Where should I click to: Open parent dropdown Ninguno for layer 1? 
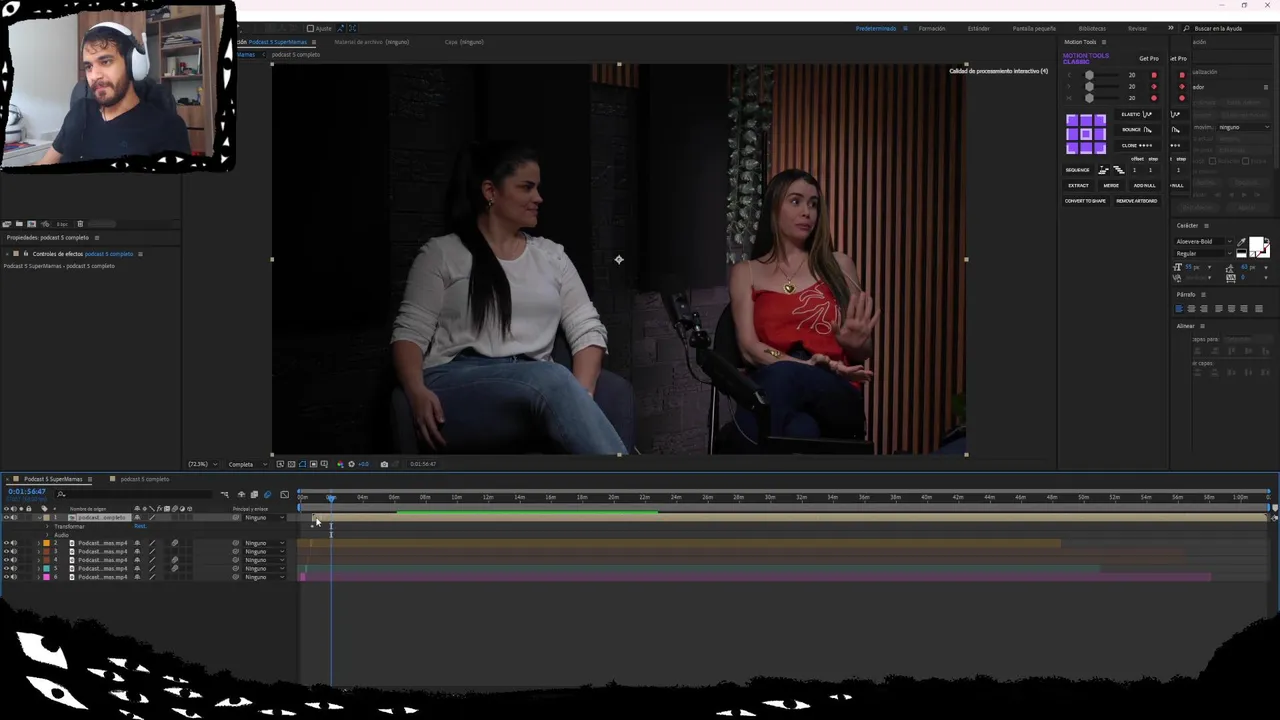pyautogui.click(x=264, y=517)
